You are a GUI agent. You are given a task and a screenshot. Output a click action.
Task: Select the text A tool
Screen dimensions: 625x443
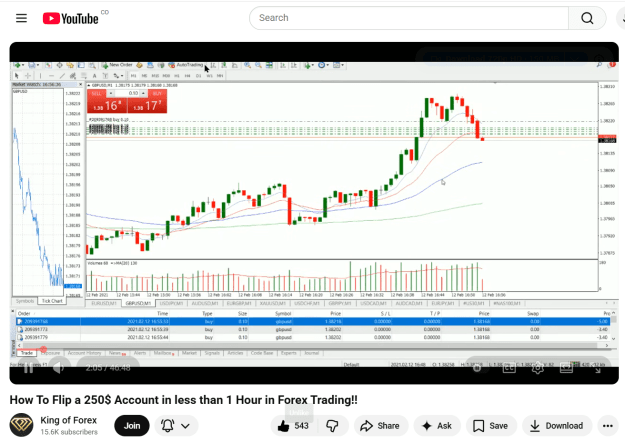(x=94, y=75)
